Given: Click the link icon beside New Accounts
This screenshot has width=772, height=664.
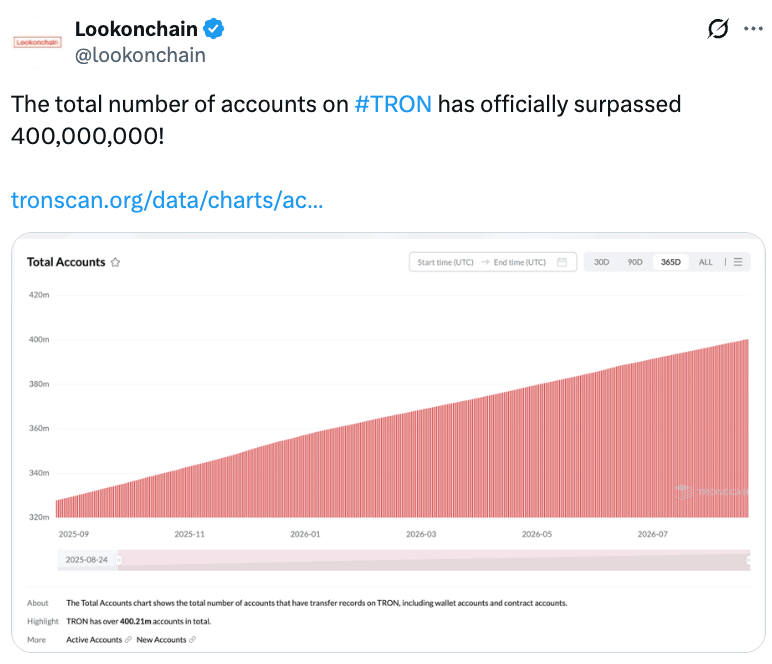Looking at the screenshot, I should click(193, 639).
